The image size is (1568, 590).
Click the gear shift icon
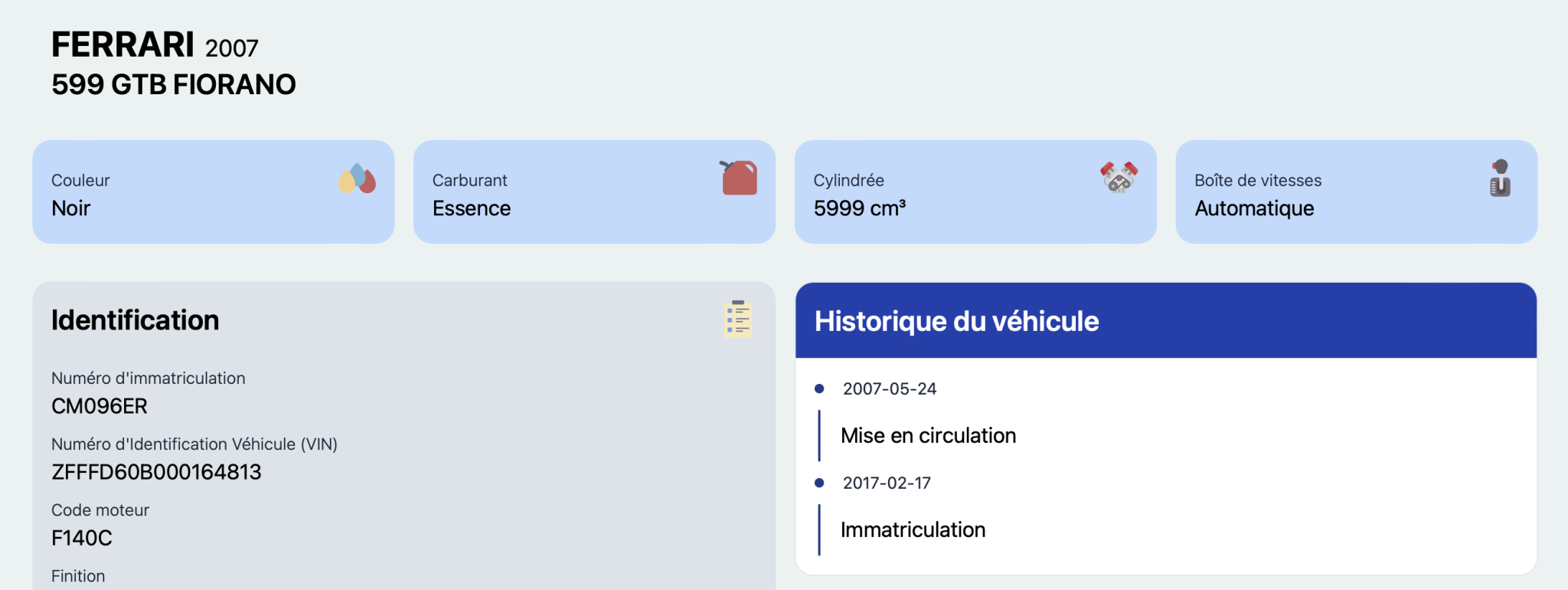[x=1500, y=178]
